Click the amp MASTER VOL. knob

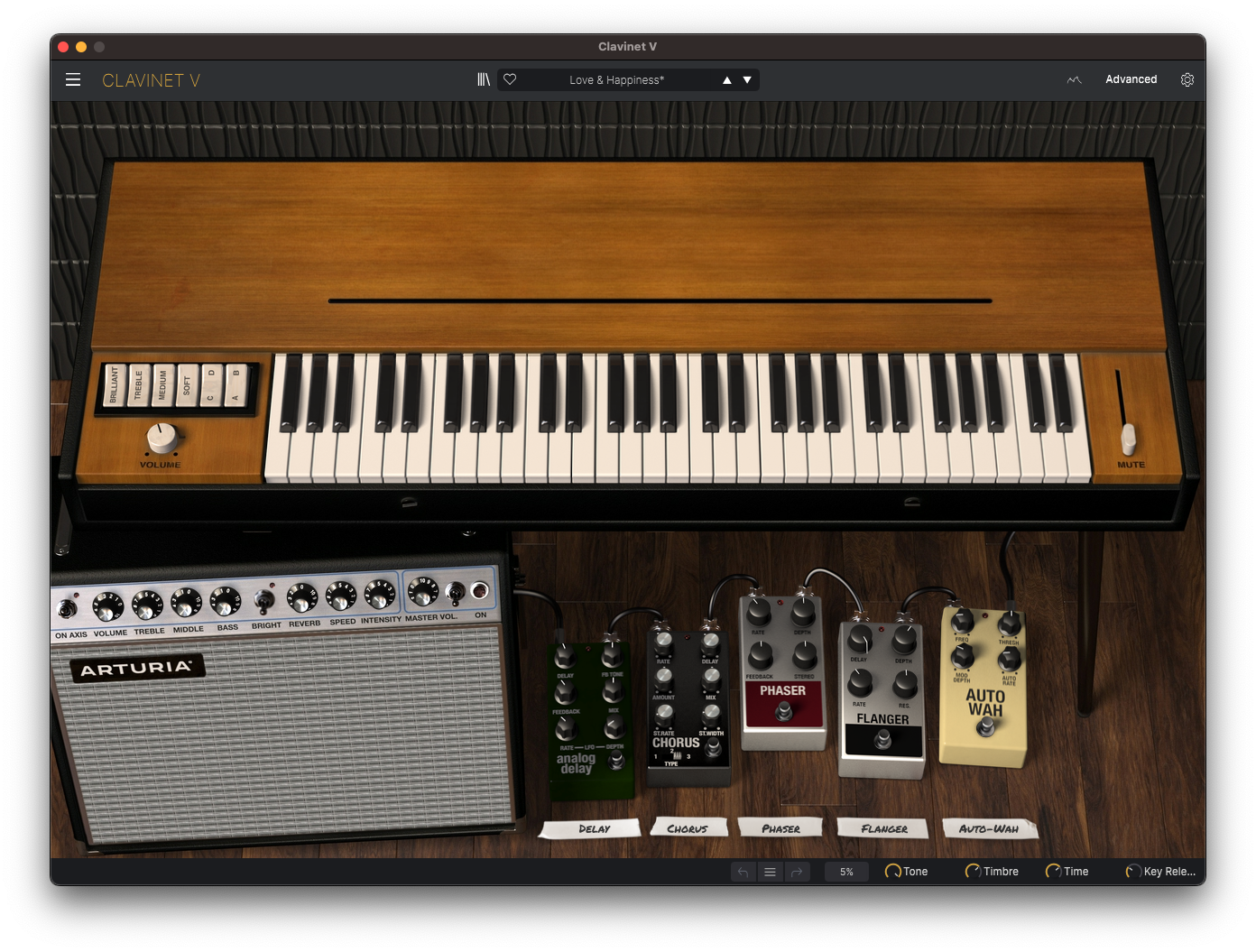point(423,592)
